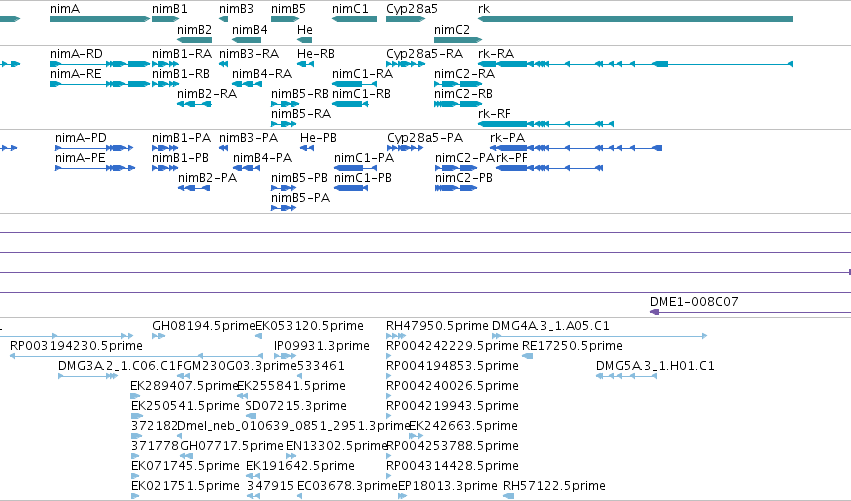This screenshot has width=851, height=501.
Task: Select the Cyp28a5 gene arrow
Action: [x=405, y=19]
